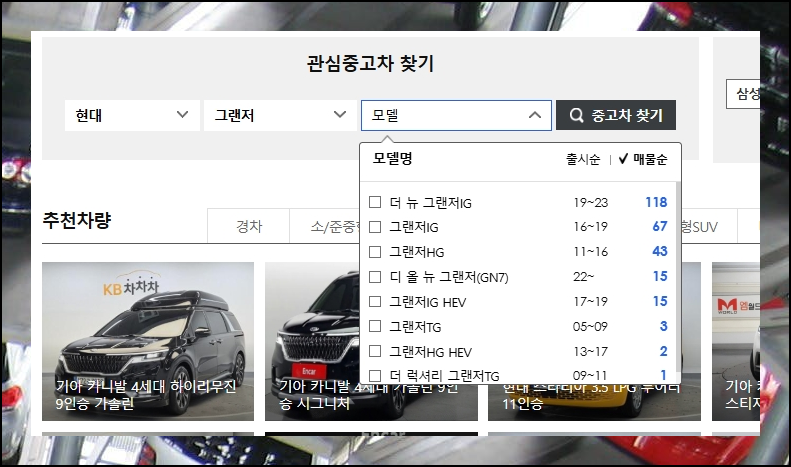Viewport: 791px width, 467px height.
Task: Click the 모델명 header text
Action: (392, 158)
